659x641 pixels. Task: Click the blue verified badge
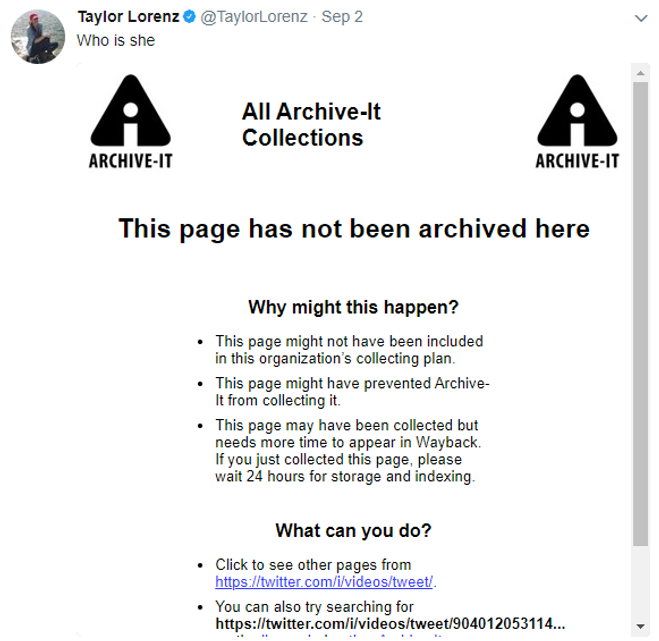click(190, 17)
